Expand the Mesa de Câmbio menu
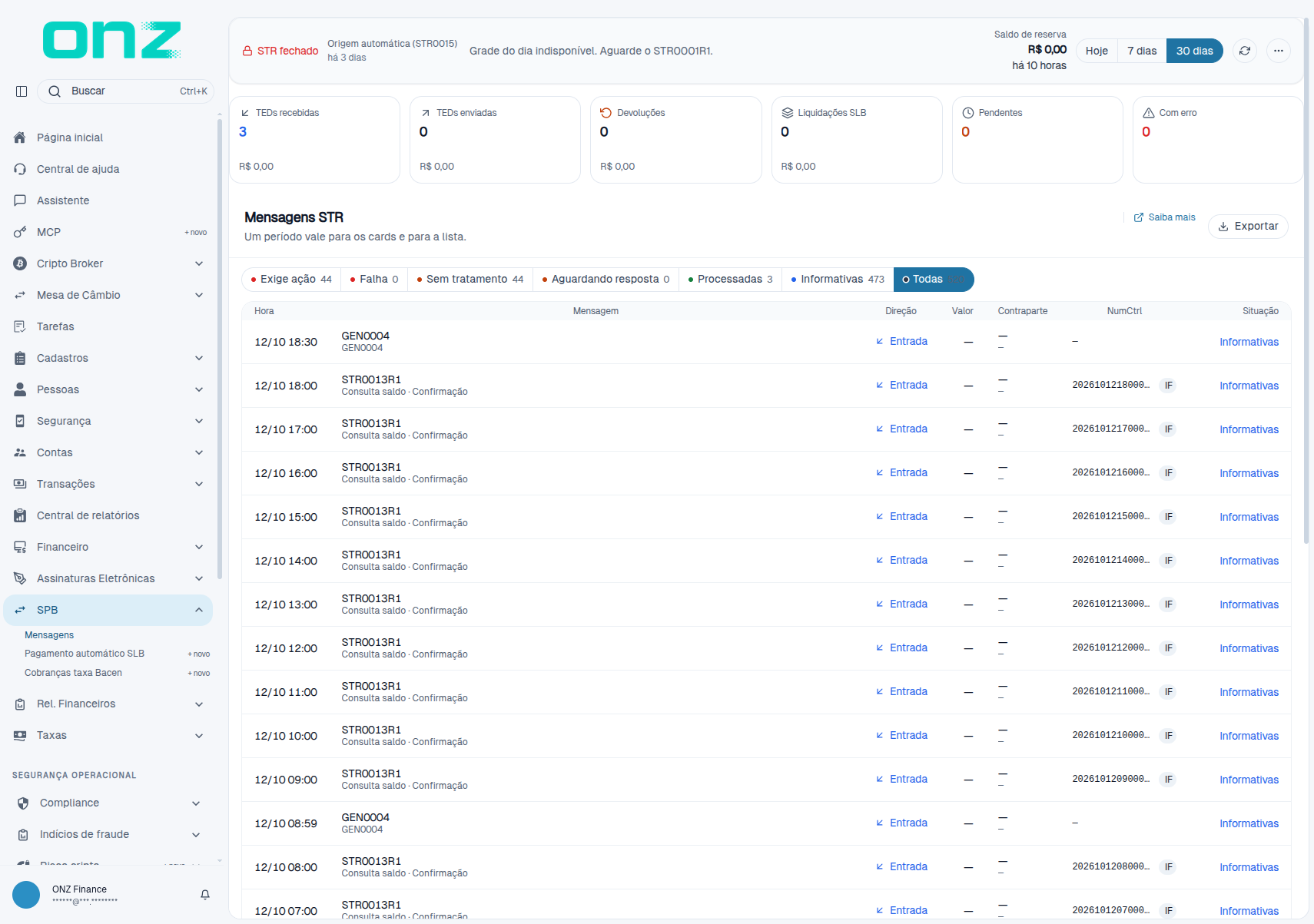Viewport: 1314px width, 924px height. click(x=108, y=295)
